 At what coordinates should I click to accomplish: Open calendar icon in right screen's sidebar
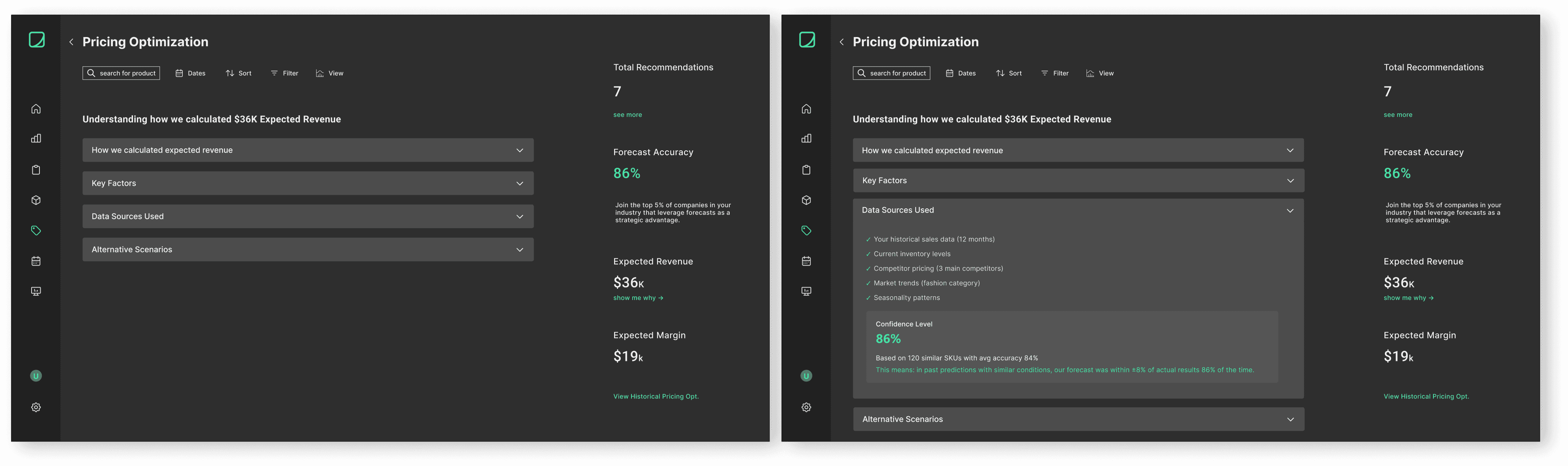click(x=806, y=261)
